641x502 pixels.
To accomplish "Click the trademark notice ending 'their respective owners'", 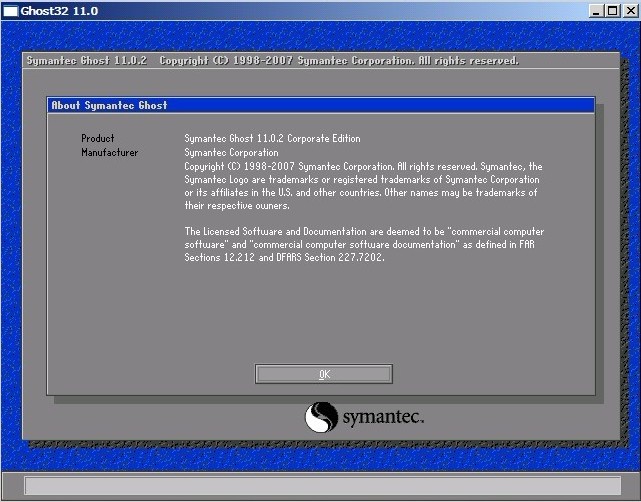I will (237, 205).
